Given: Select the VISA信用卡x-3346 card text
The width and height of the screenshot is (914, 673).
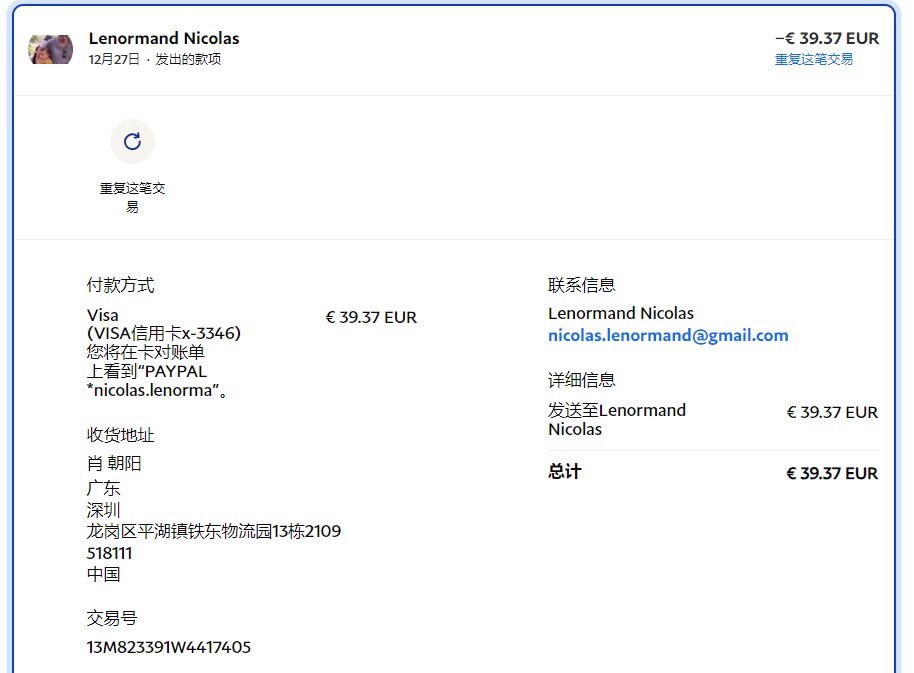Looking at the screenshot, I should pos(164,334).
